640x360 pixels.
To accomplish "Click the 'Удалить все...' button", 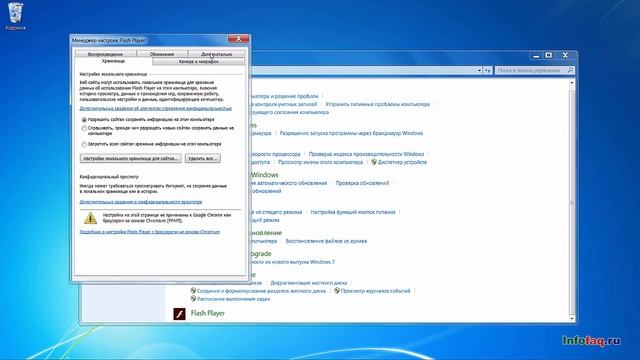I will pyautogui.click(x=202, y=158).
